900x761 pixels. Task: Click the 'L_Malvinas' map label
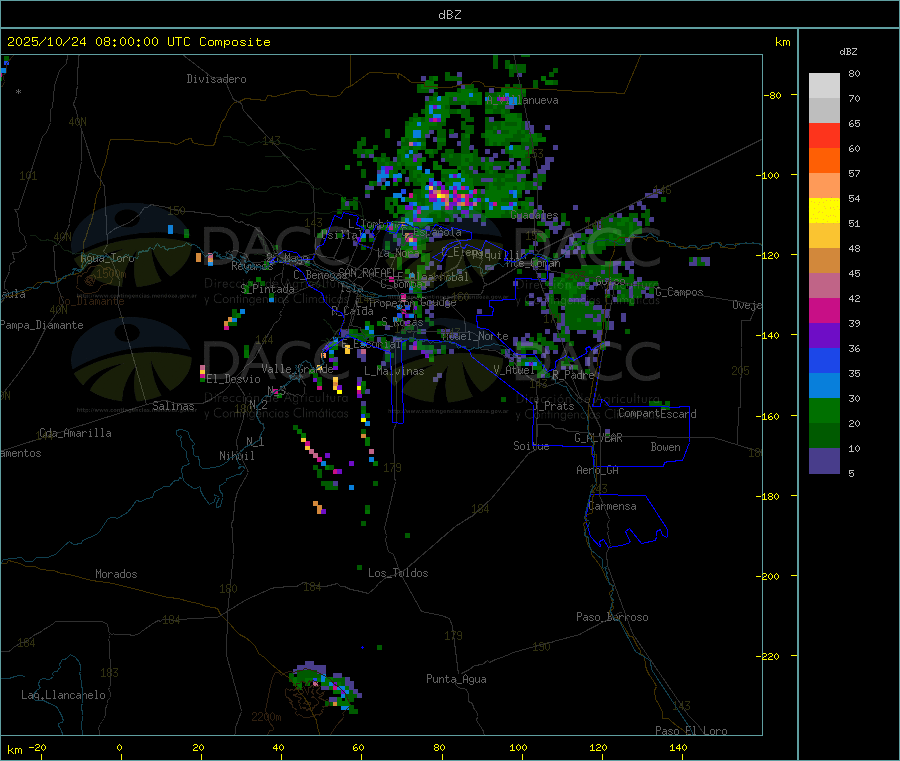[x=394, y=371]
